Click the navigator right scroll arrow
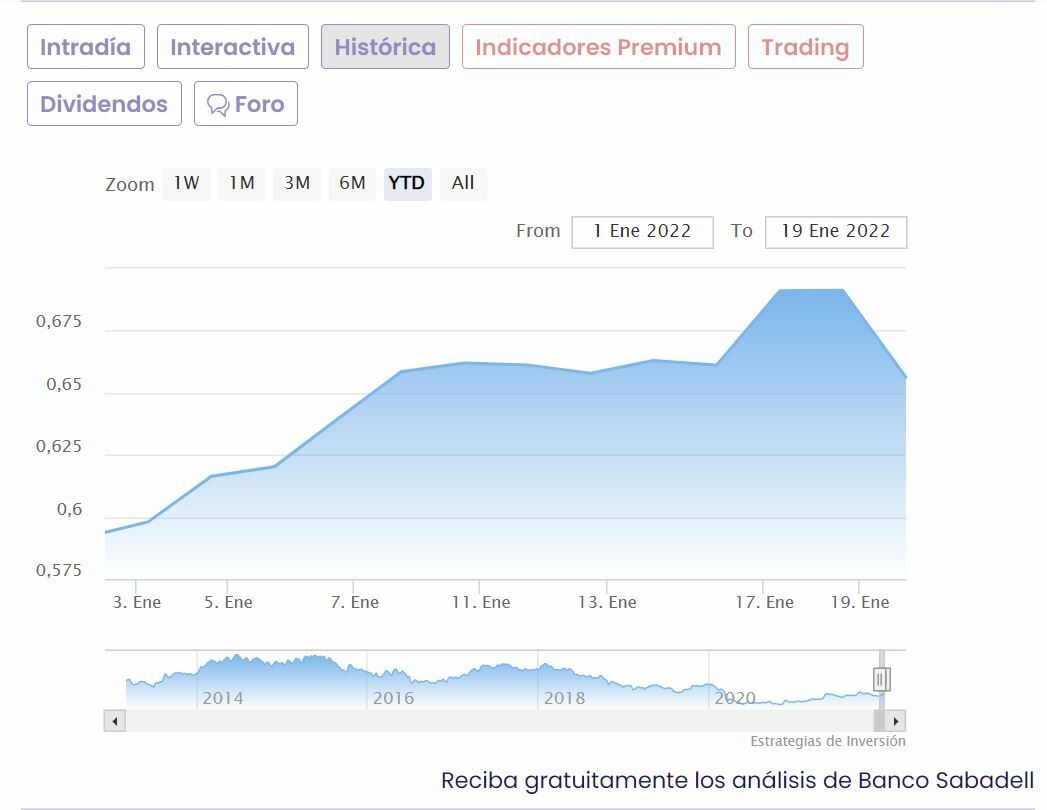 click(x=895, y=721)
